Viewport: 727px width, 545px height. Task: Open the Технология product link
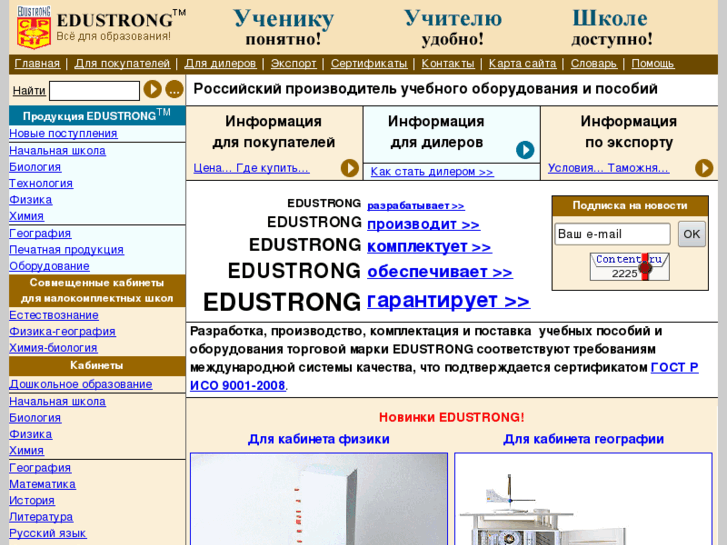pos(41,183)
